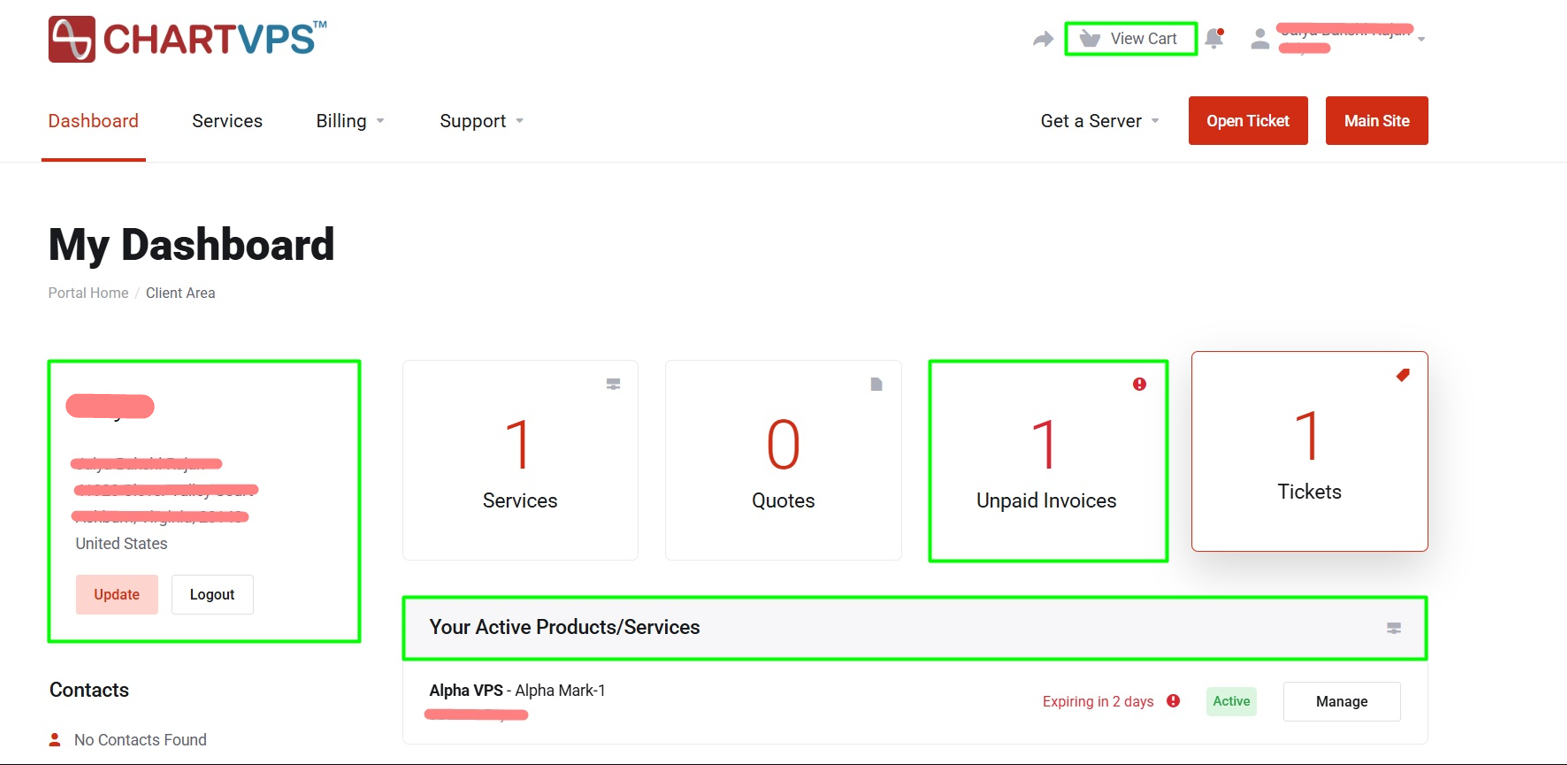
Task: Click the Main Site button
Action: pyautogui.click(x=1377, y=121)
